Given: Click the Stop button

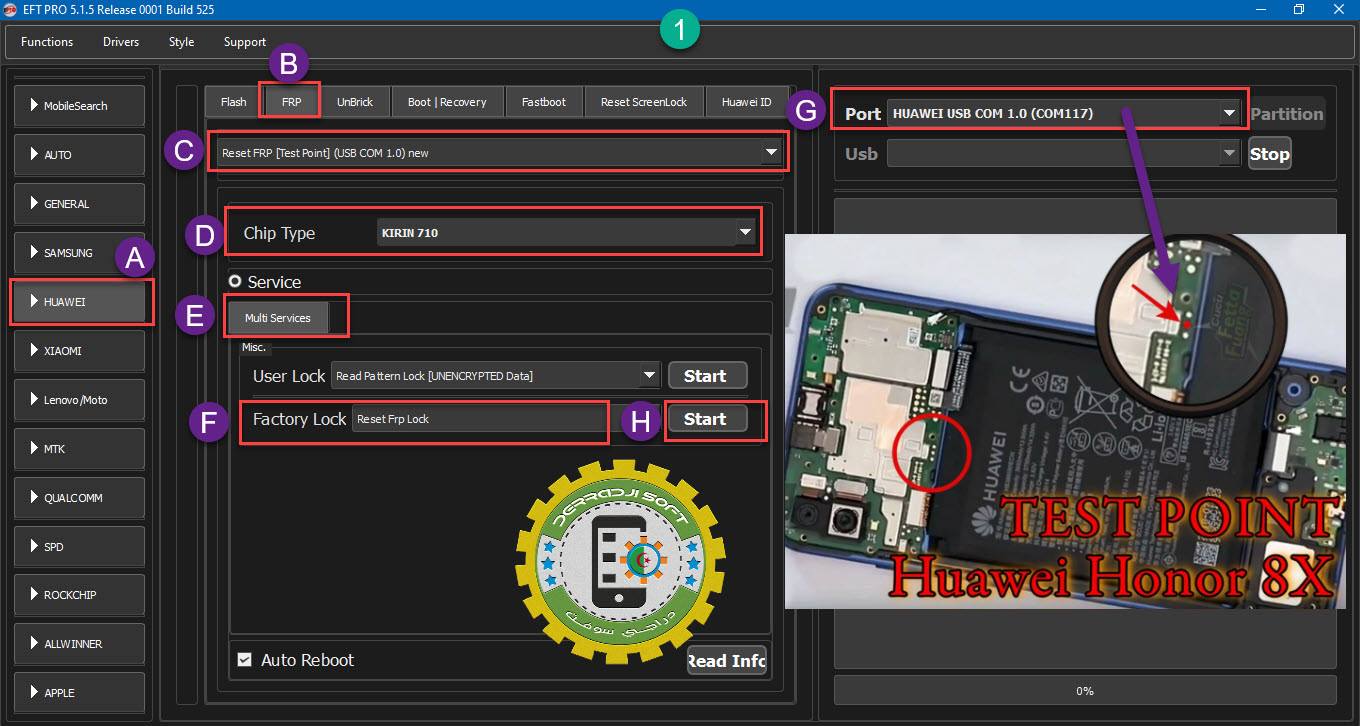Looking at the screenshot, I should [x=1270, y=154].
